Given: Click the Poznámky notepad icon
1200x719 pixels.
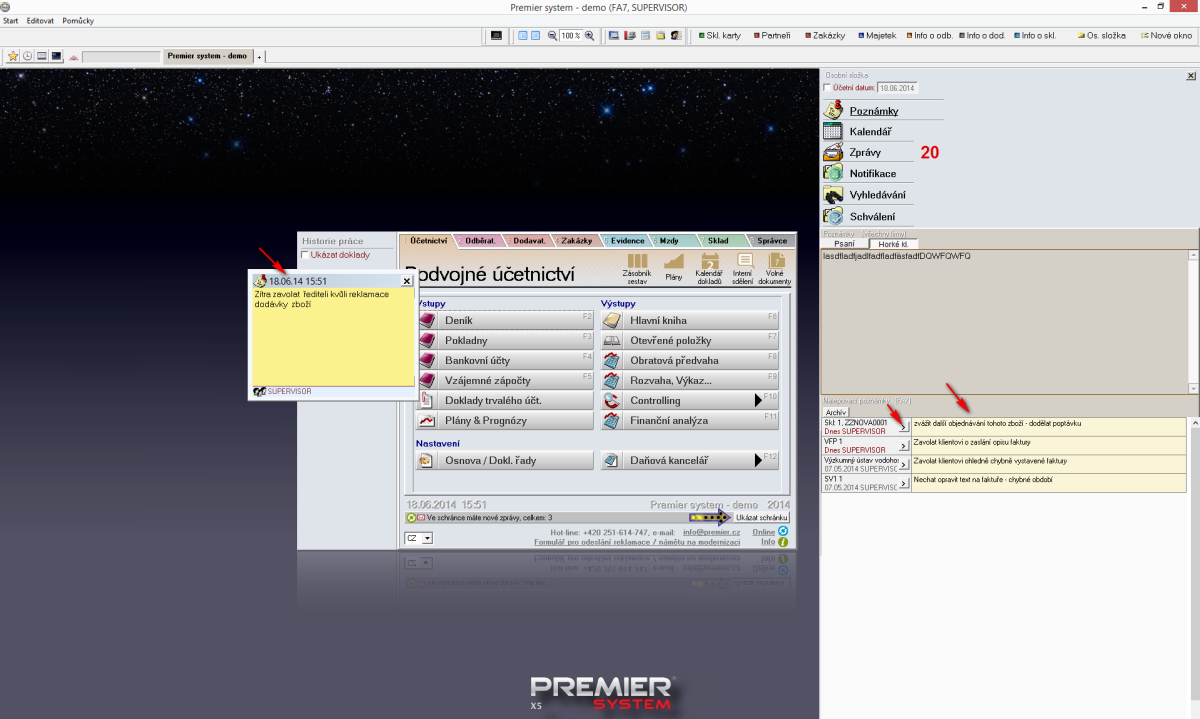Looking at the screenshot, I should point(832,110).
